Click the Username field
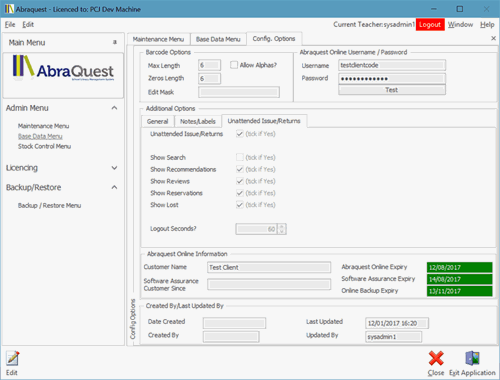 coord(392,65)
